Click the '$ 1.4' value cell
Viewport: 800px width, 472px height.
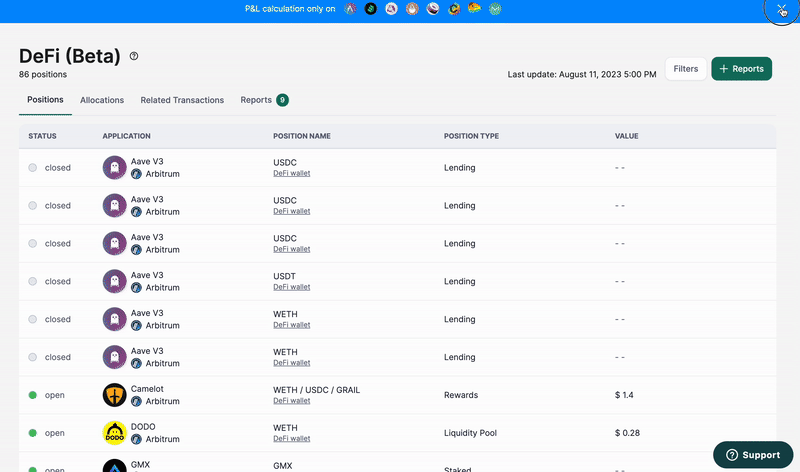(624, 395)
